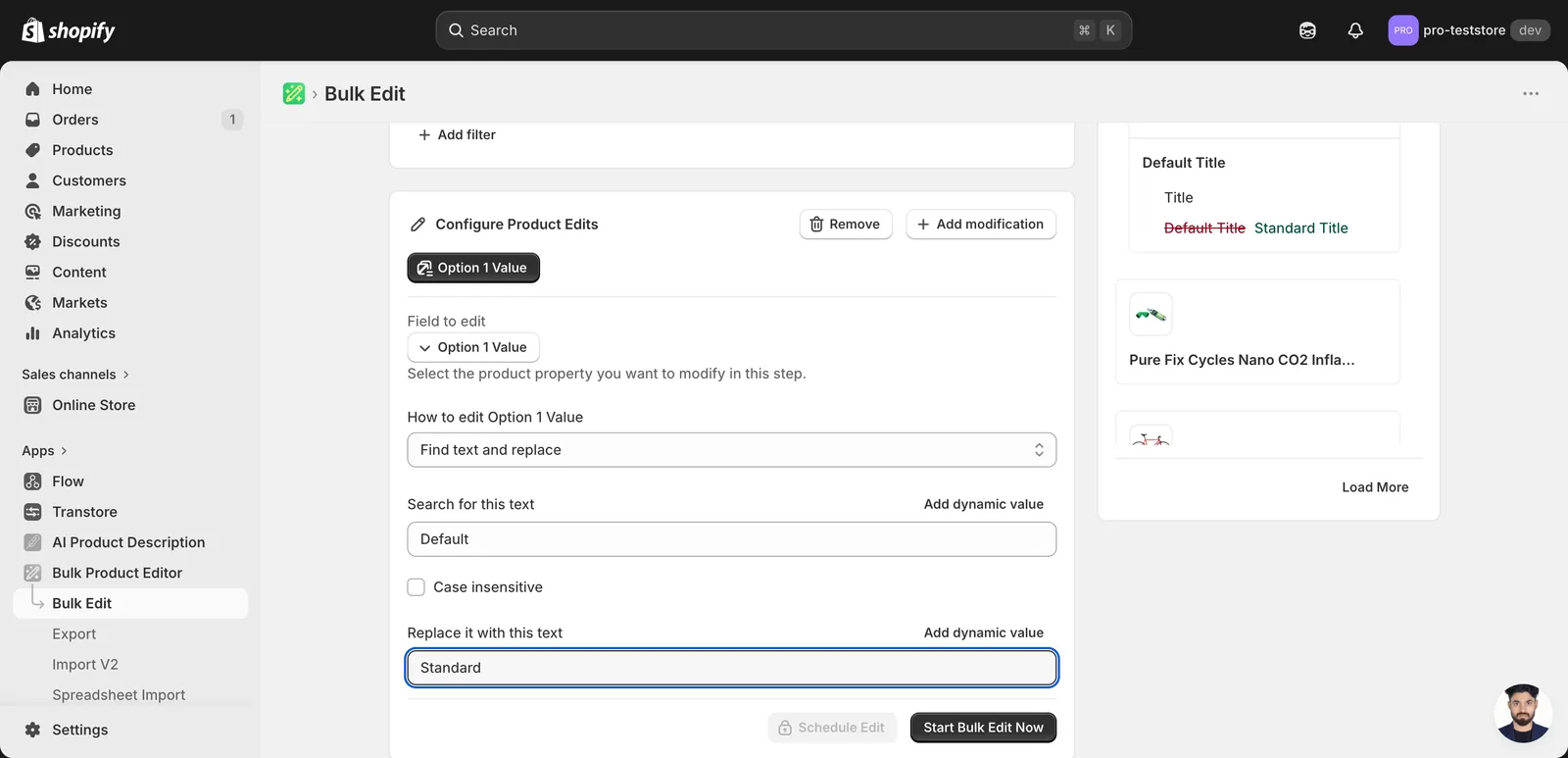Click the Markets globe icon
This screenshot has height=758, width=1568.
tap(32, 302)
